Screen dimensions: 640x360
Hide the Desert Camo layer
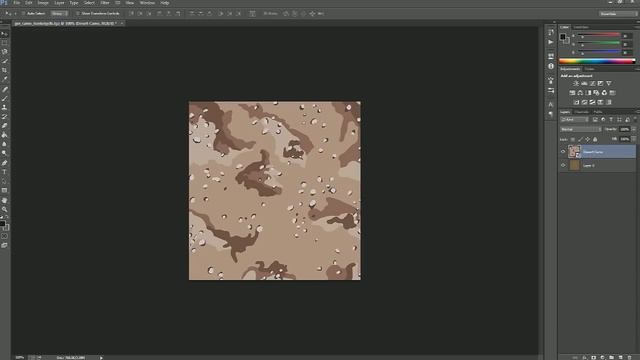coord(563,152)
